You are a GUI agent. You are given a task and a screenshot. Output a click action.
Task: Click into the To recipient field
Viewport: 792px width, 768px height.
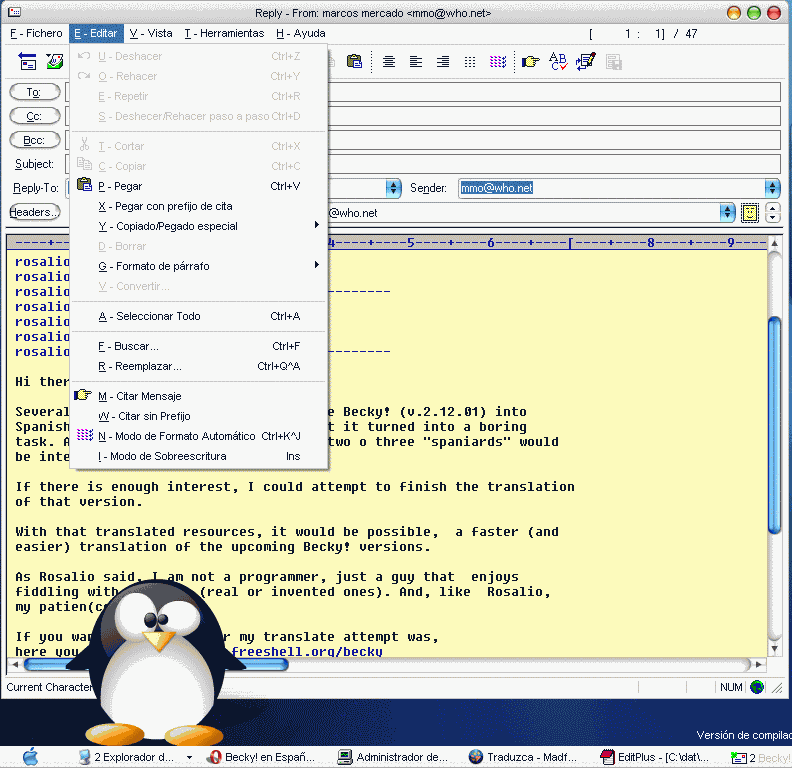pyautogui.click(x=554, y=92)
